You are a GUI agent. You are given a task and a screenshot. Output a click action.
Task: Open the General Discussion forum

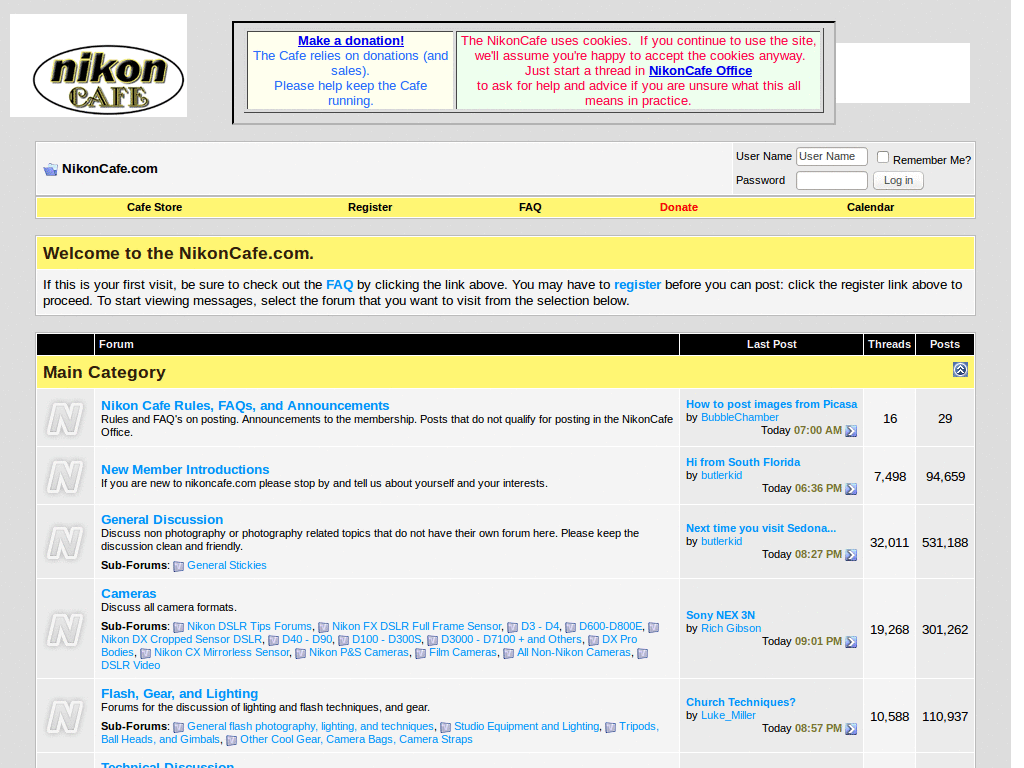[162, 520]
